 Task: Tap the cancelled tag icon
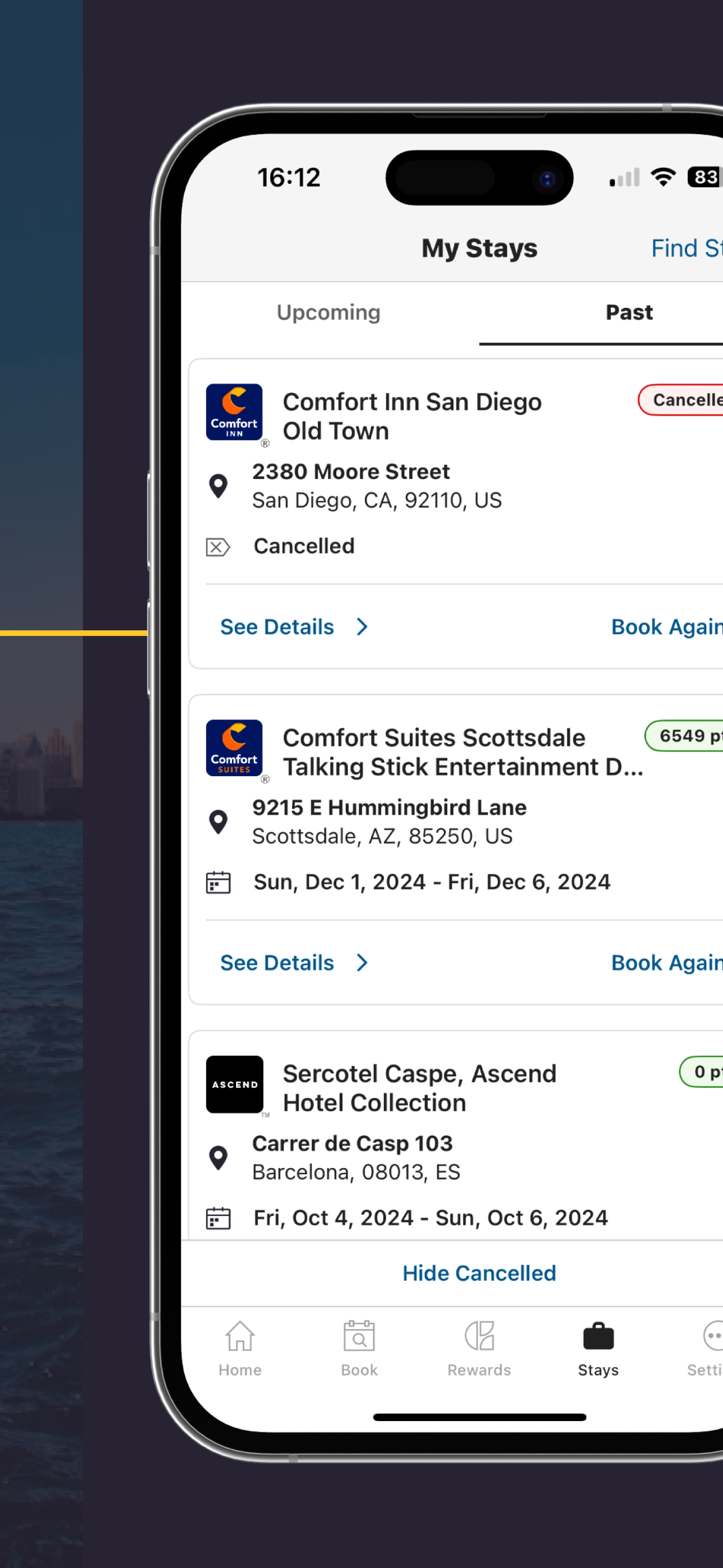pos(218,547)
